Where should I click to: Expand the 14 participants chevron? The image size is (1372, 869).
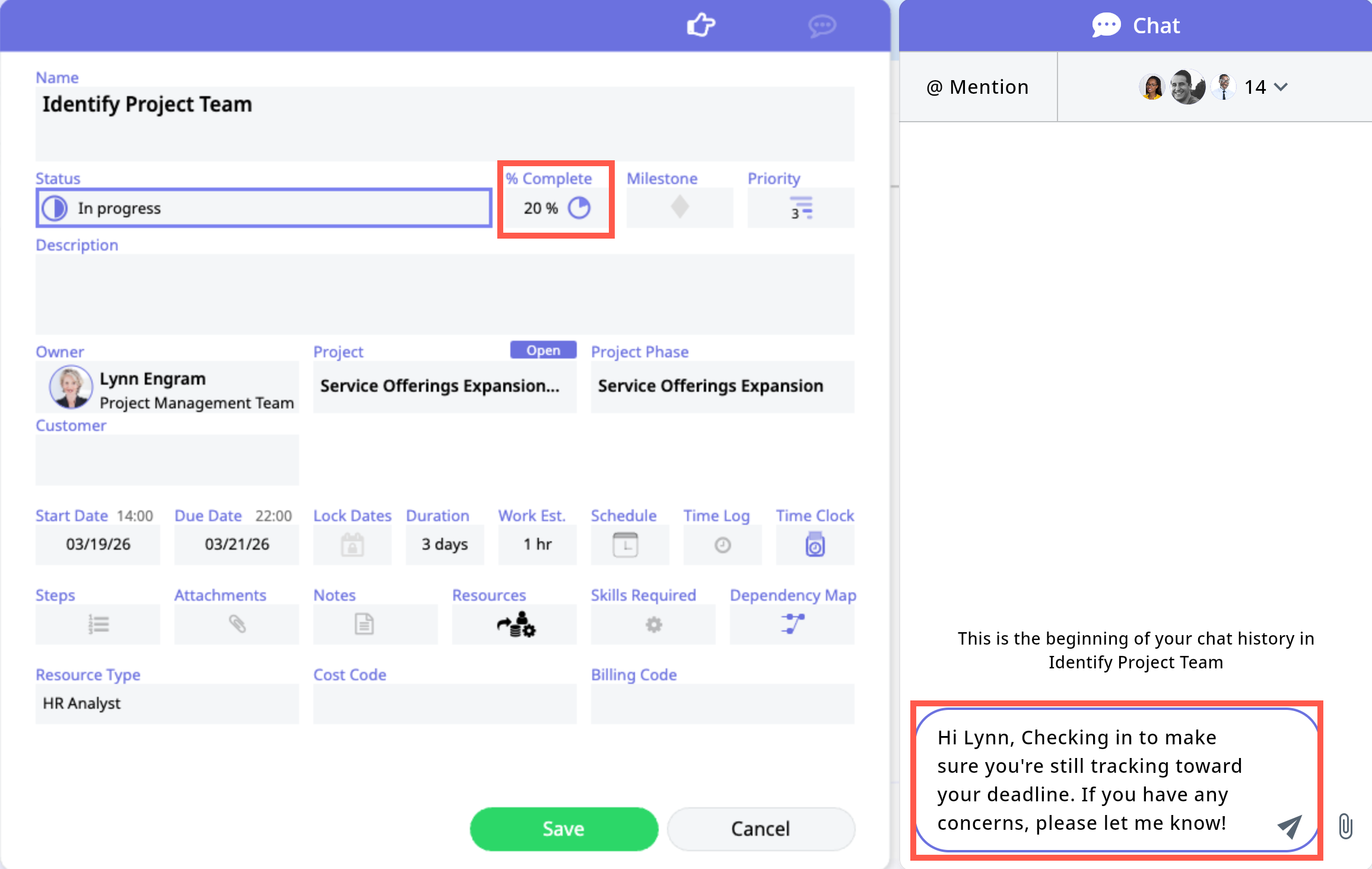[x=1281, y=87]
